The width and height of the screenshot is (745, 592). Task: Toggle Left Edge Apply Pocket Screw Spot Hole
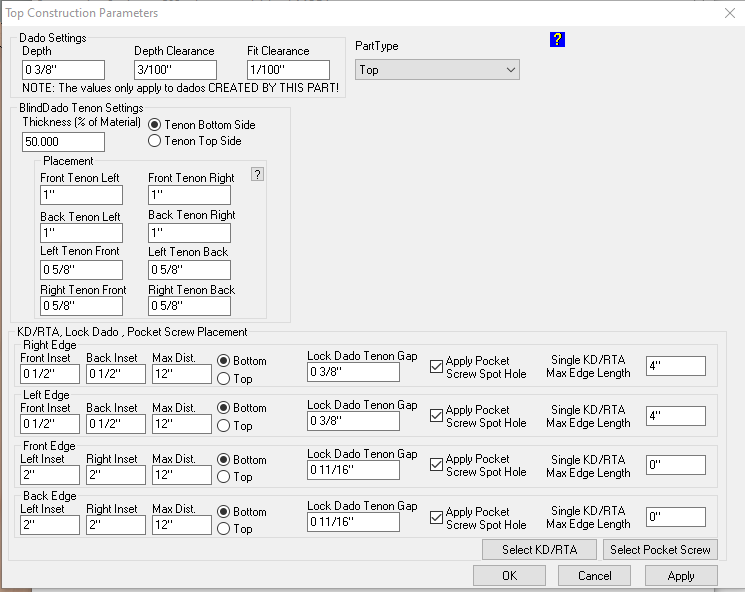point(436,415)
